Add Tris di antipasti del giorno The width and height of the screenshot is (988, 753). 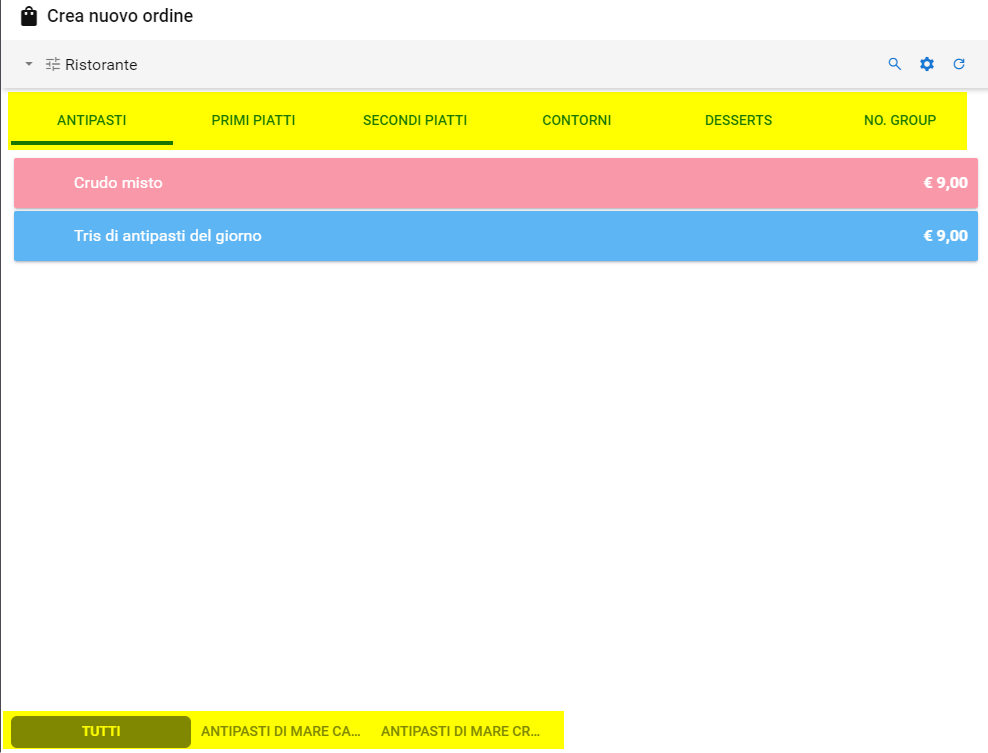pyautogui.click(x=496, y=236)
